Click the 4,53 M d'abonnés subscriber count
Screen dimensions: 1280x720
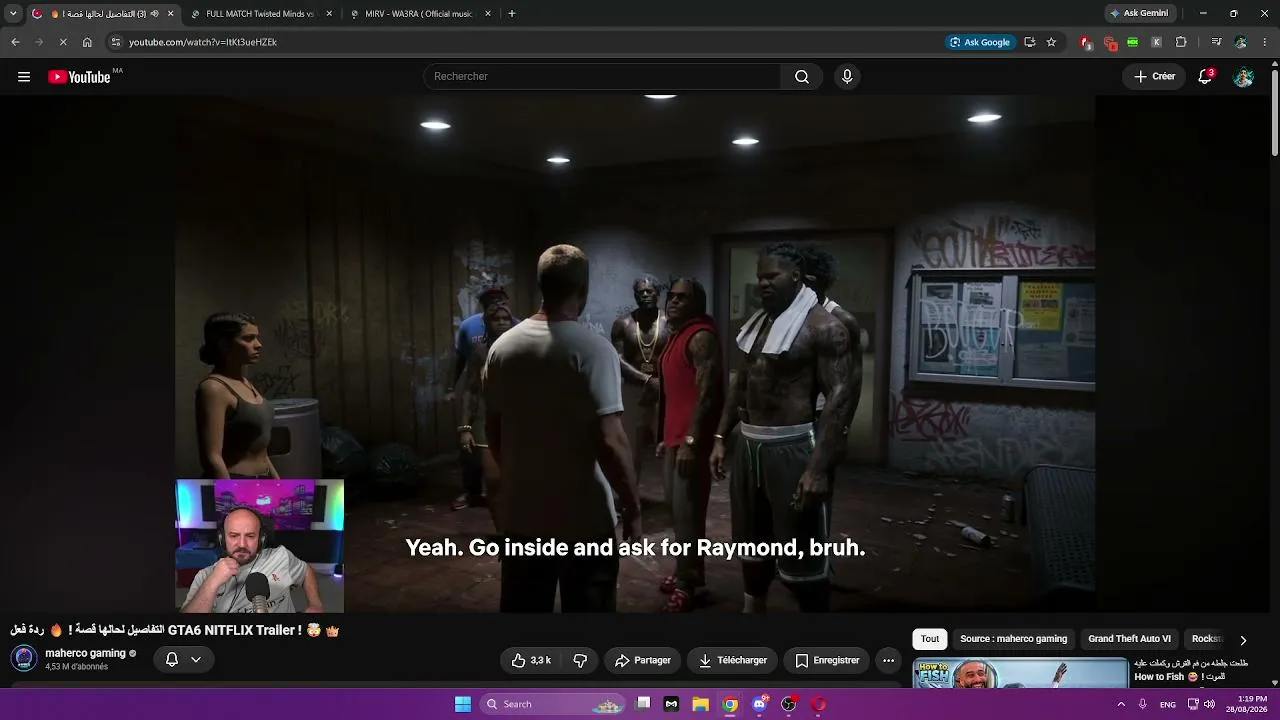coord(76,667)
